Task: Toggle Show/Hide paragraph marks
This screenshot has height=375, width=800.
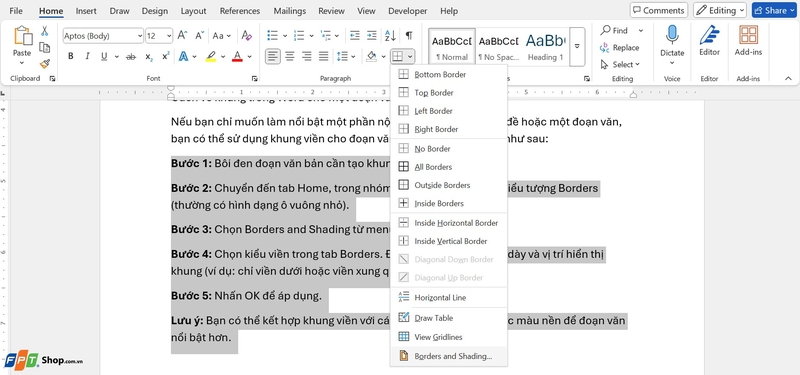Action: [409, 35]
